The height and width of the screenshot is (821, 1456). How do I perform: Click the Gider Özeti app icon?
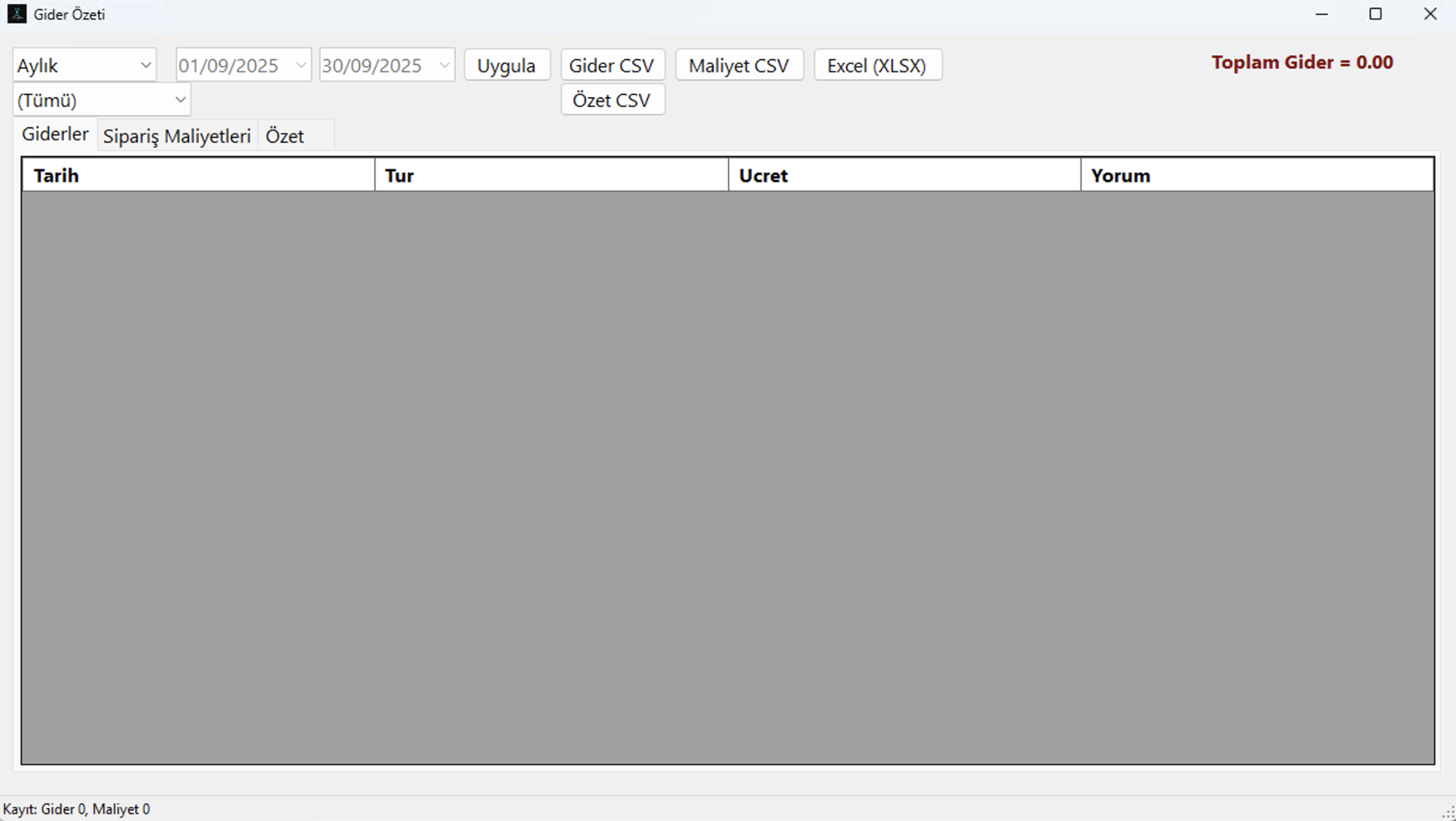click(16, 14)
